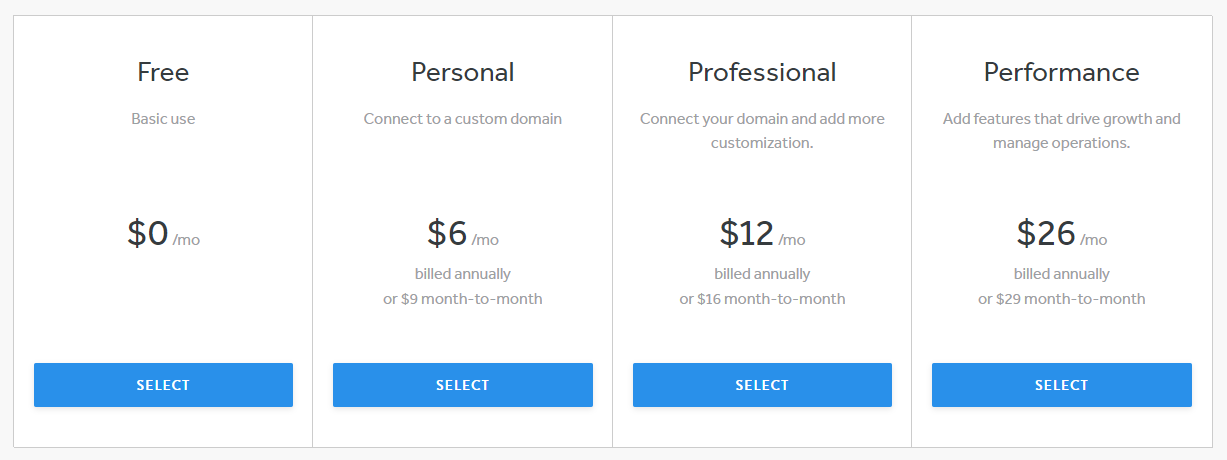The height and width of the screenshot is (460, 1227).
Task: Select the Free plan button
Action: pos(163,385)
